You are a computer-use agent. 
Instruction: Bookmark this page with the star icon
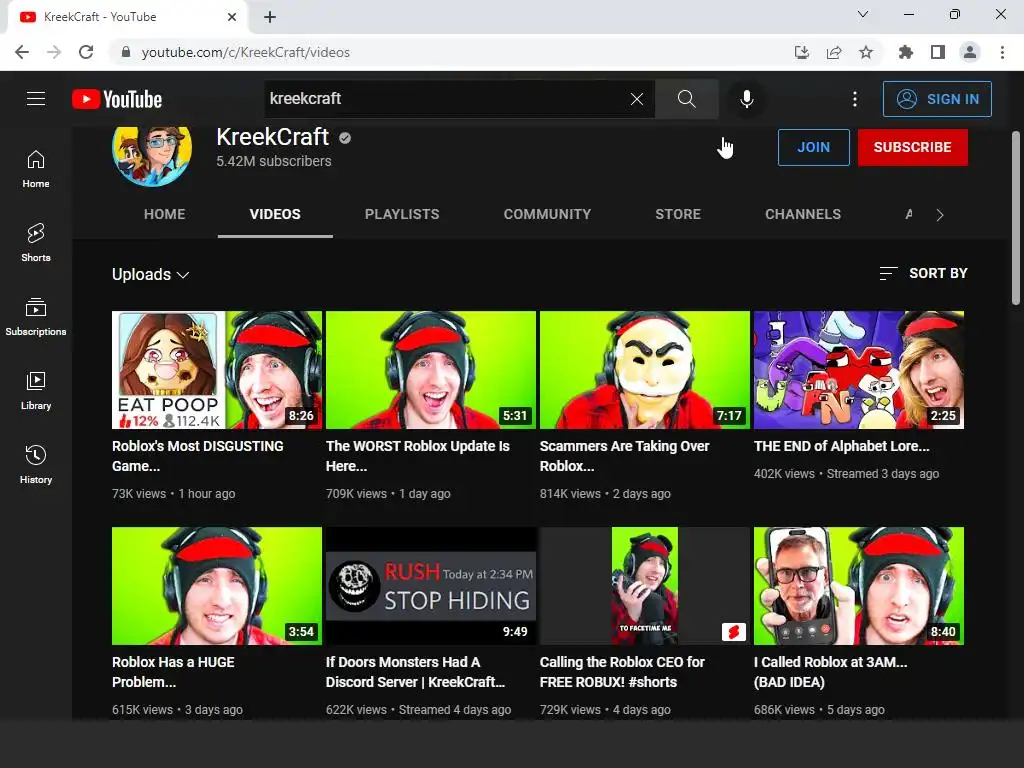pyautogui.click(x=866, y=52)
